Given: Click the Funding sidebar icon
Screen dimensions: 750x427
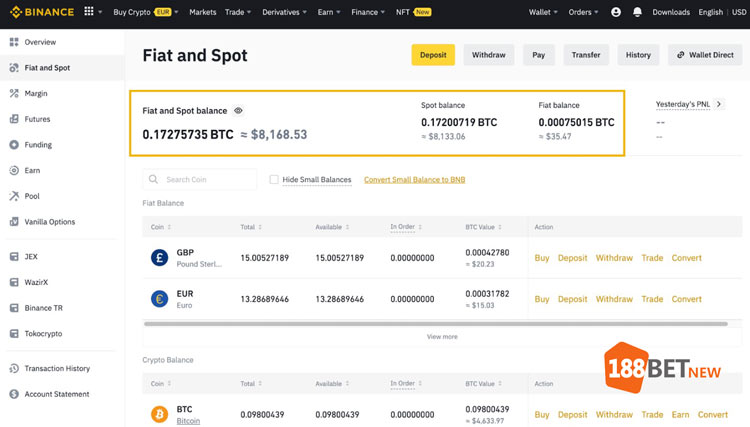Looking at the screenshot, I should tap(14, 144).
